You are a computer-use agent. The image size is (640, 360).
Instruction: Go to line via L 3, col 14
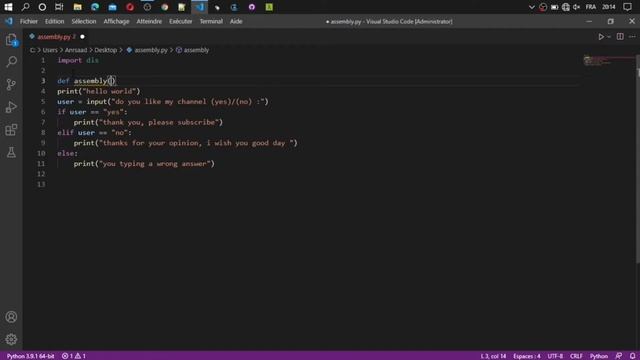(493, 356)
